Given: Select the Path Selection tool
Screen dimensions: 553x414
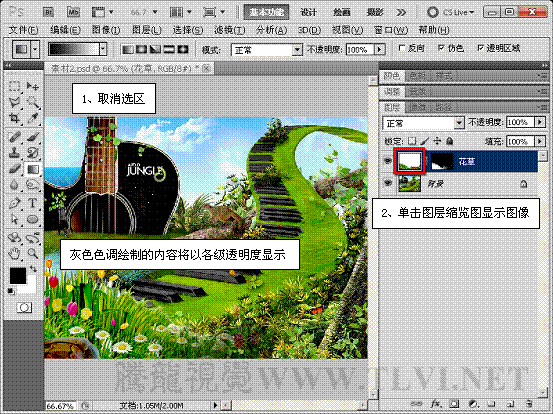Looking at the screenshot, I should (14, 219).
